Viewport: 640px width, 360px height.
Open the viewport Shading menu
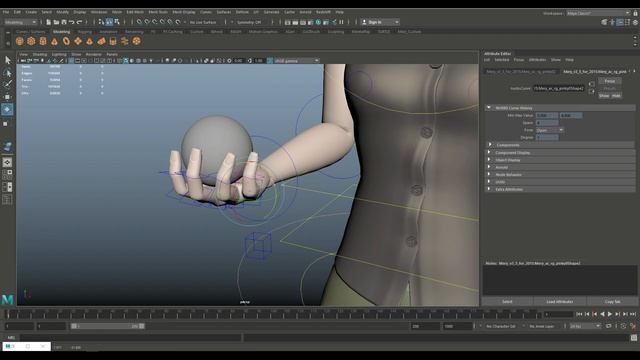(x=40, y=54)
